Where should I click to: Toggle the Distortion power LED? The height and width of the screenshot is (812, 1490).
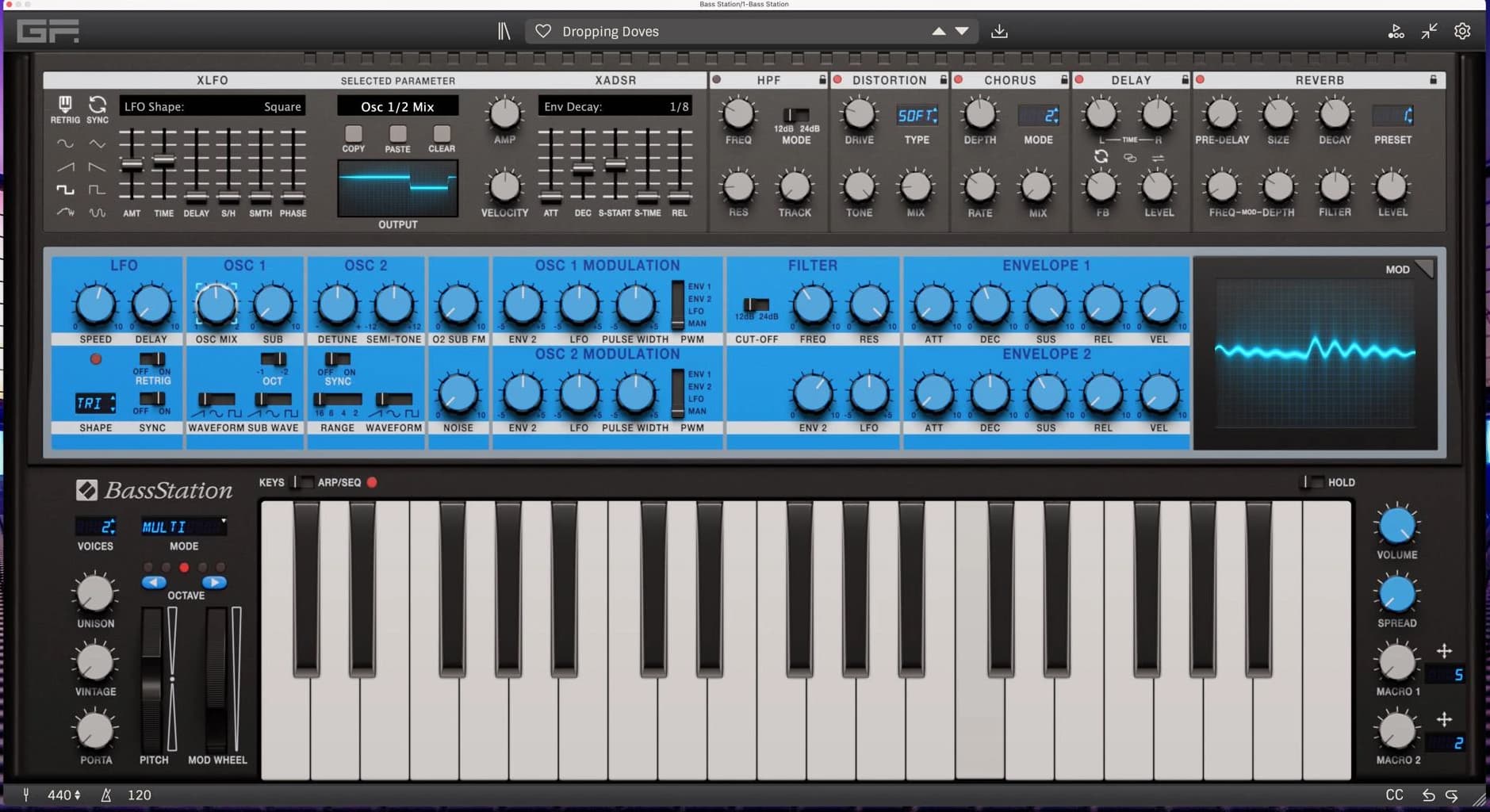(x=837, y=79)
